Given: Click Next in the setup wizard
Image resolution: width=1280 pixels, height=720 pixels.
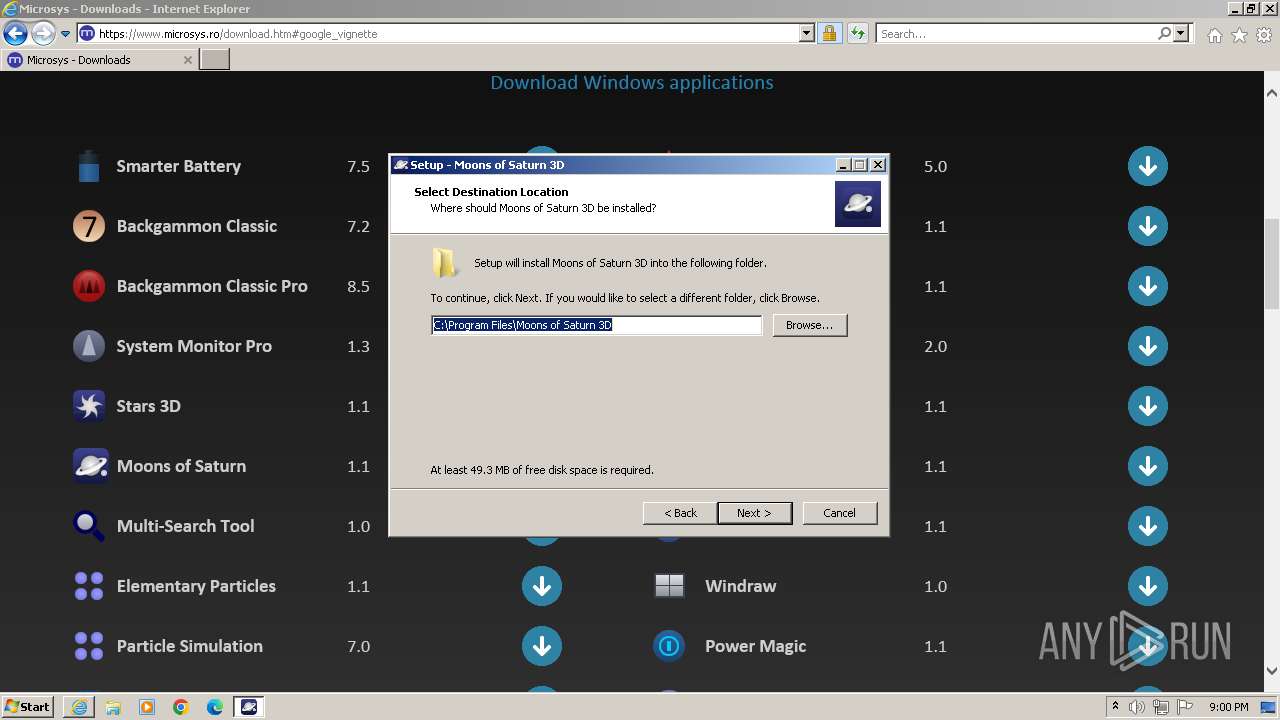Looking at the screenshot, I should (x=755, y=513).
